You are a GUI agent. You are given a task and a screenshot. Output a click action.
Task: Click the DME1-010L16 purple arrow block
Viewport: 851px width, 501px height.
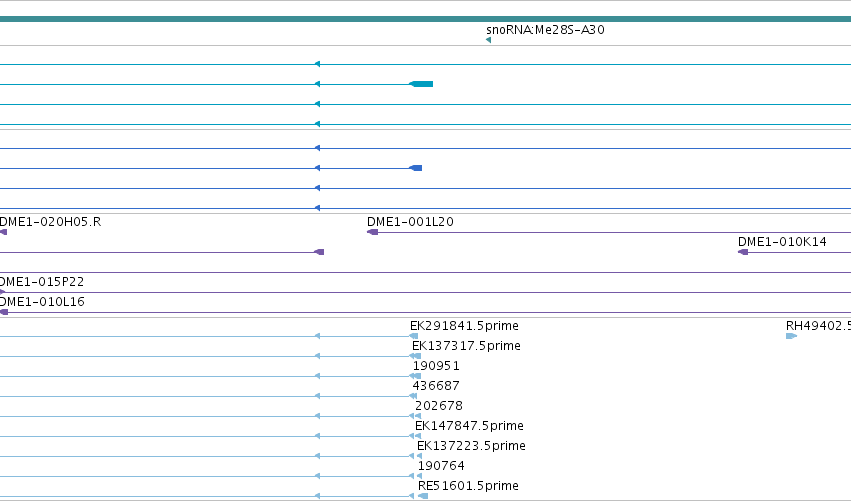(x=4, y=312)
